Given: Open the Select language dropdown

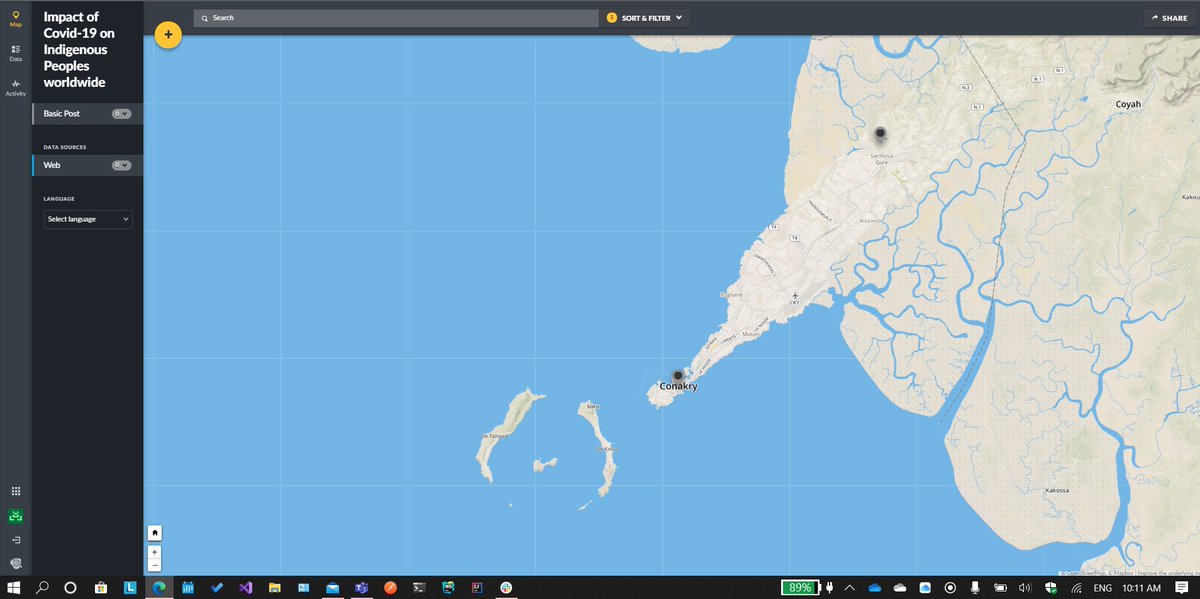Looking at the screenshot, I should point(88,218).
